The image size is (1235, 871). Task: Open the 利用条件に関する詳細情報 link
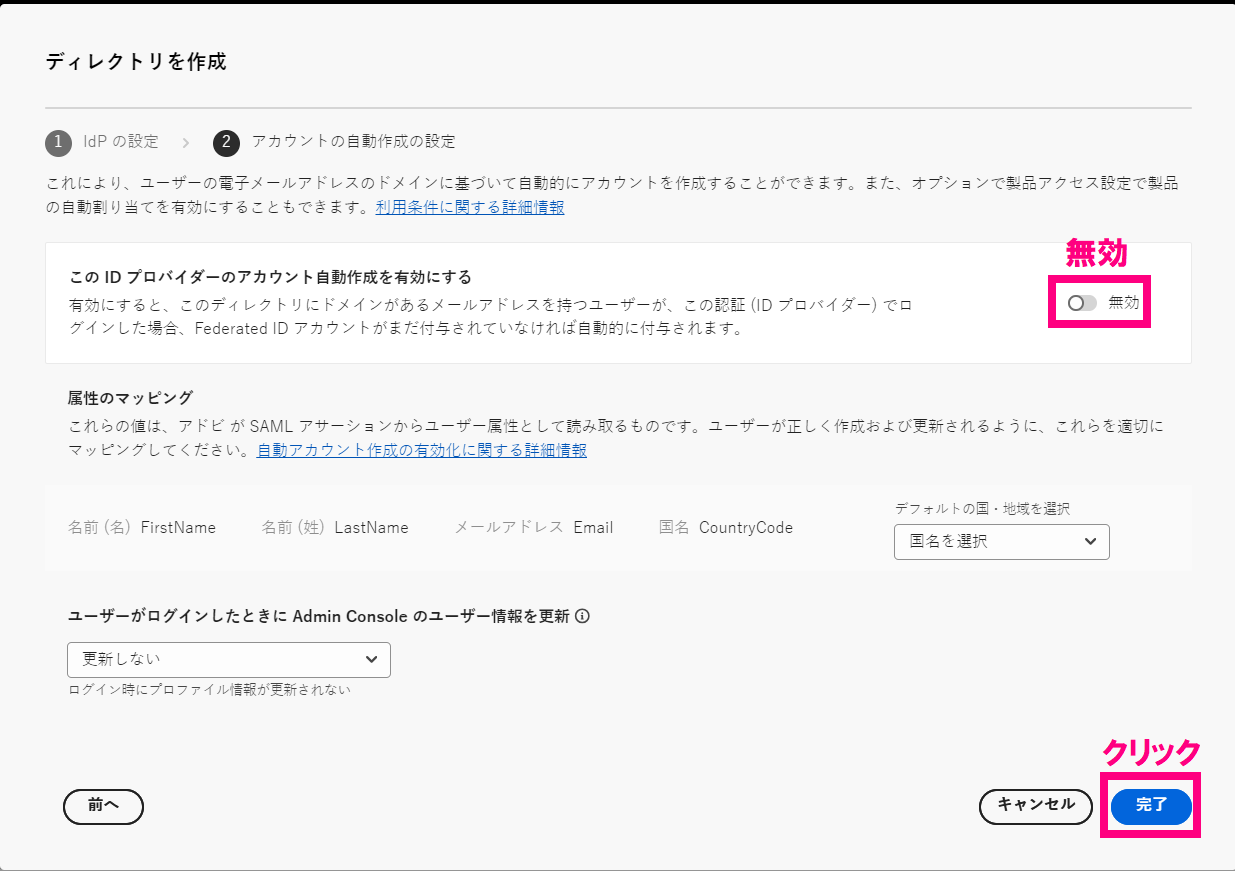click(x=470, y=208)
